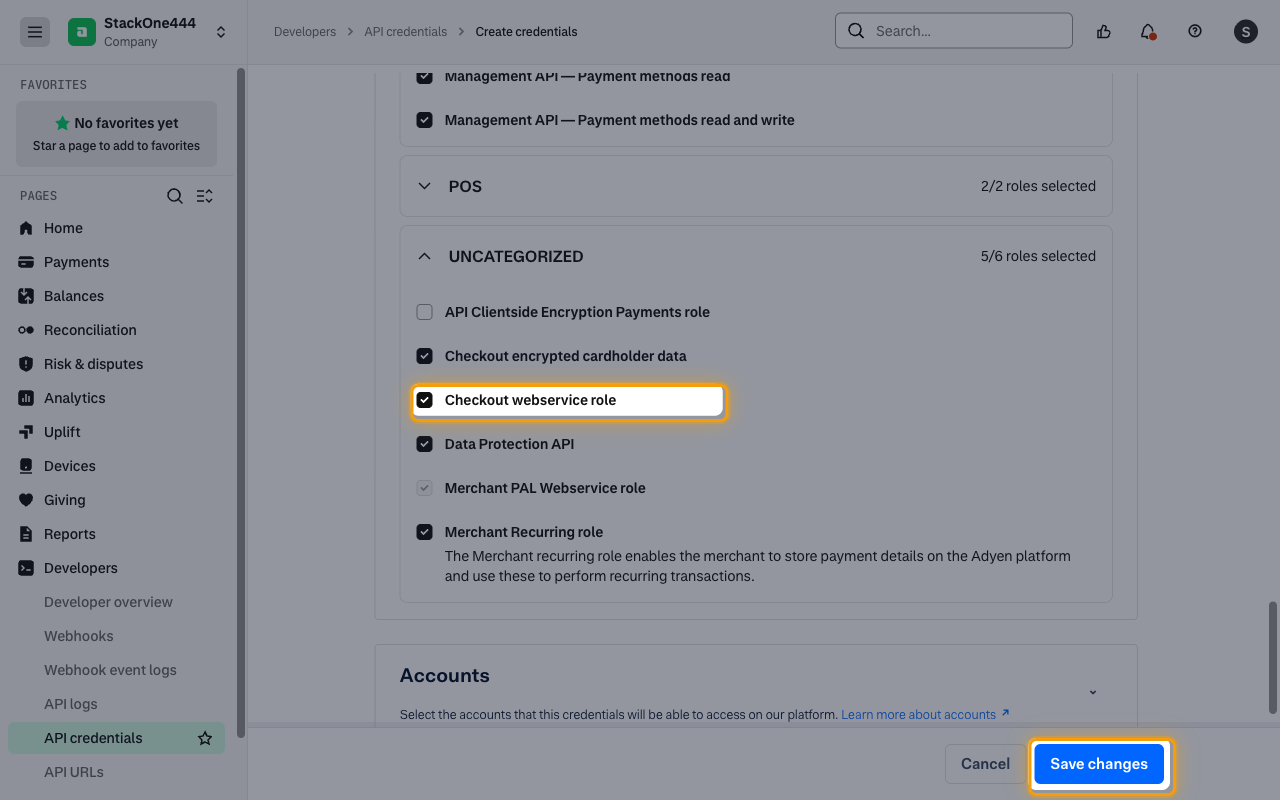Enable API Clientside Encryption Payments role
This screenshot has height=800, width=1280.
[424, 312]
